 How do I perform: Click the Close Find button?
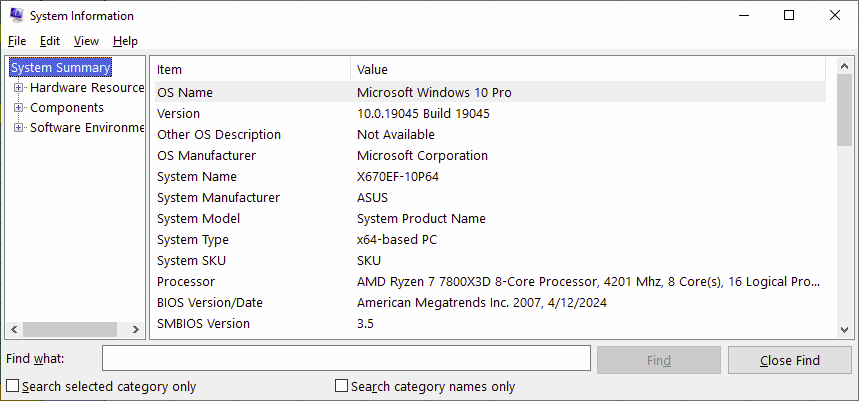coord(790,360)
